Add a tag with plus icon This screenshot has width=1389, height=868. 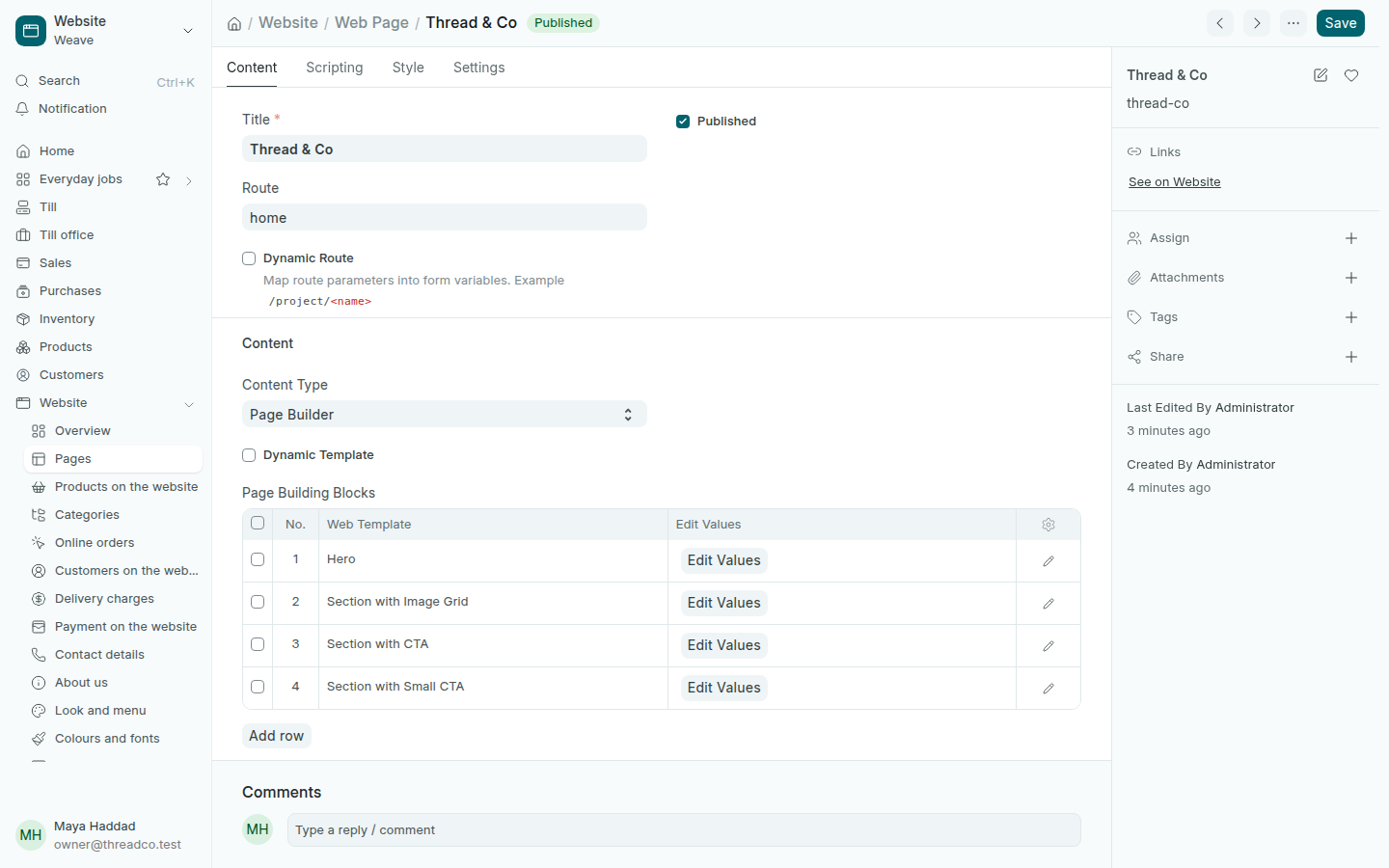tap(1351, 317)
